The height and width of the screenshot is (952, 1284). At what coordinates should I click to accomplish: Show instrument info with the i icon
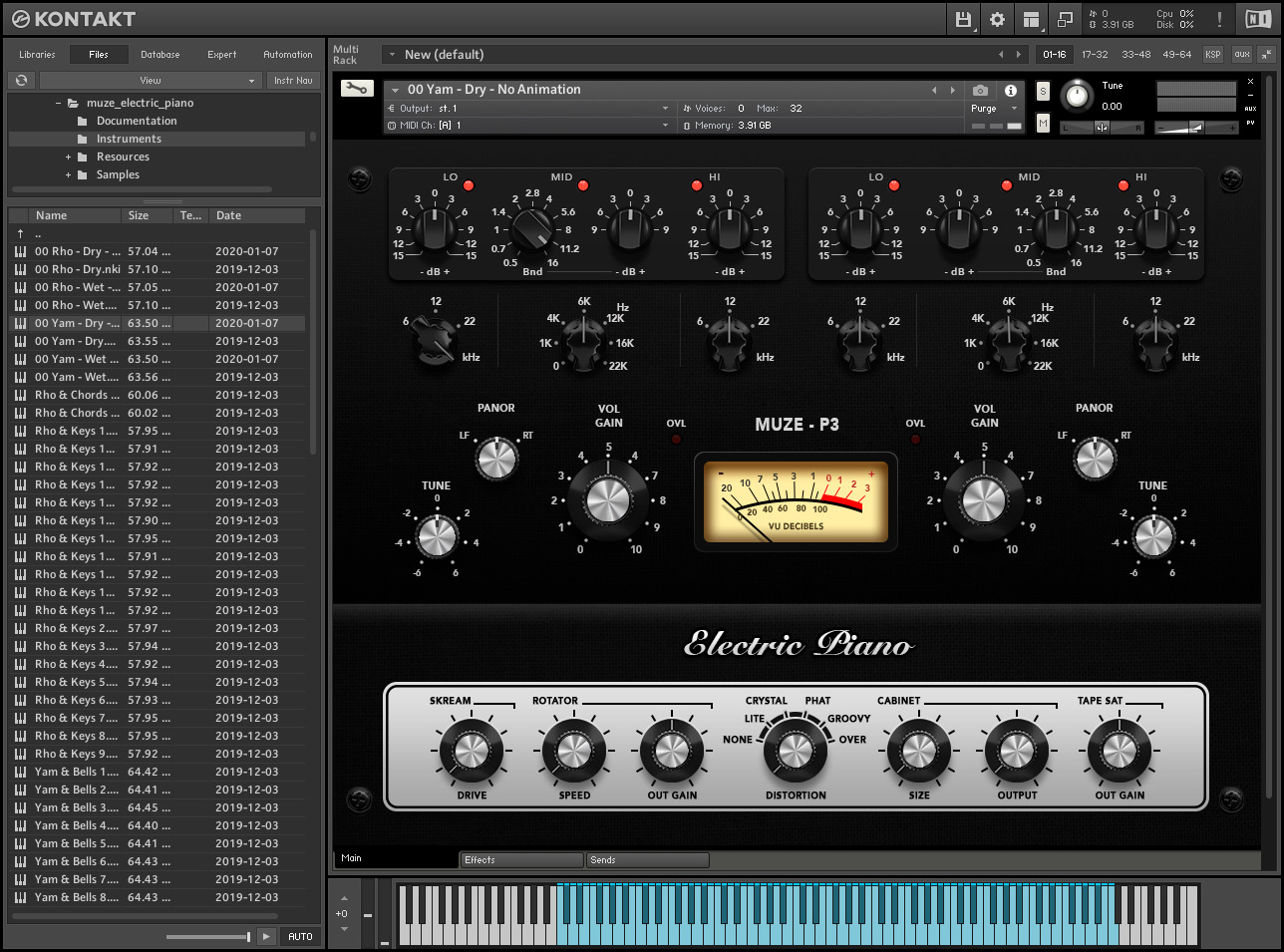click(1010, 90)
